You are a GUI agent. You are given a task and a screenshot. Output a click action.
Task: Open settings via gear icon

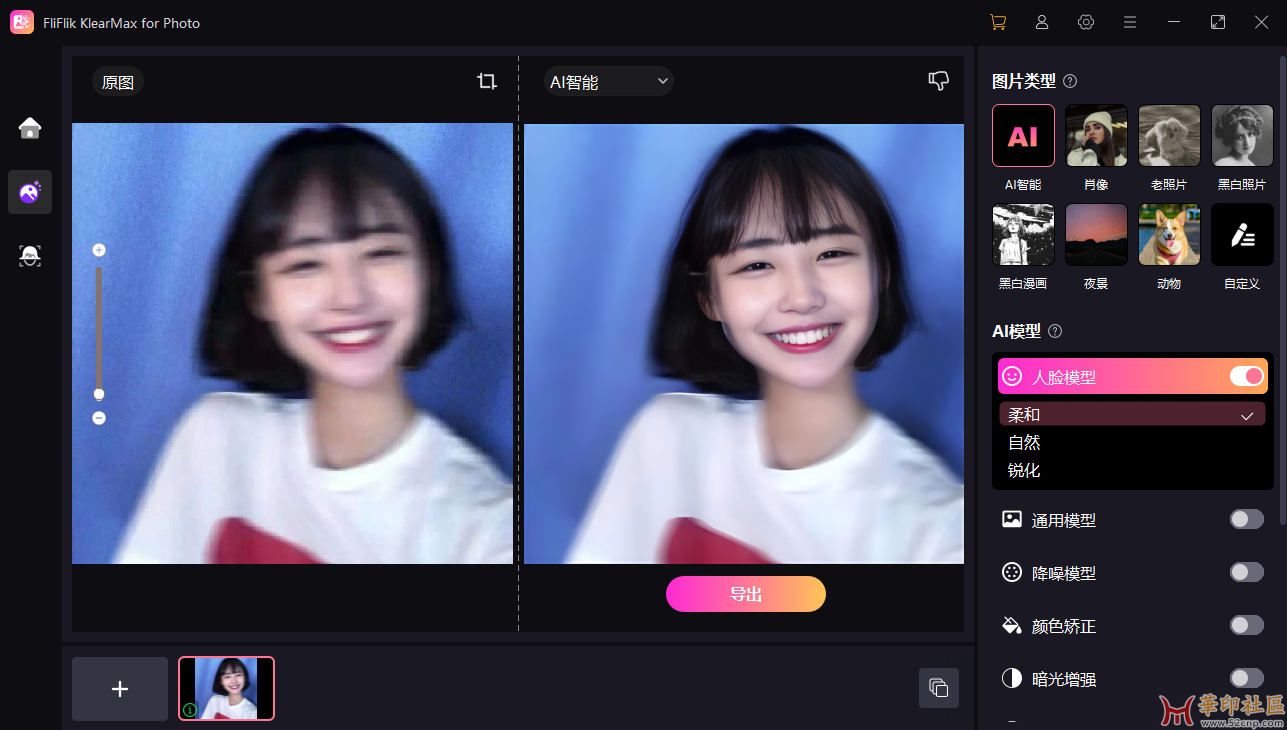[1086, 22]
